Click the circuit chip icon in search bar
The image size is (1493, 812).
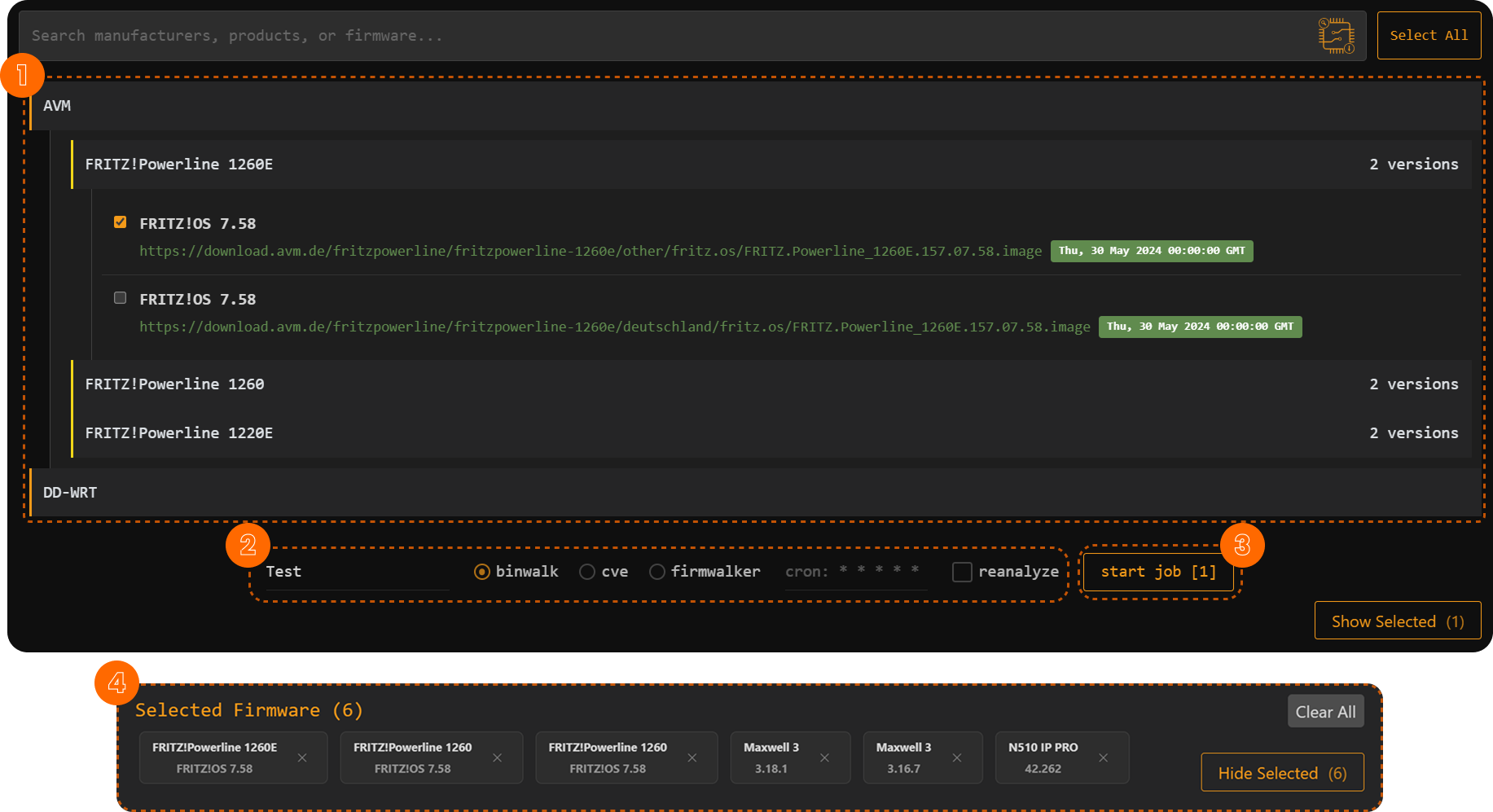1337,36
